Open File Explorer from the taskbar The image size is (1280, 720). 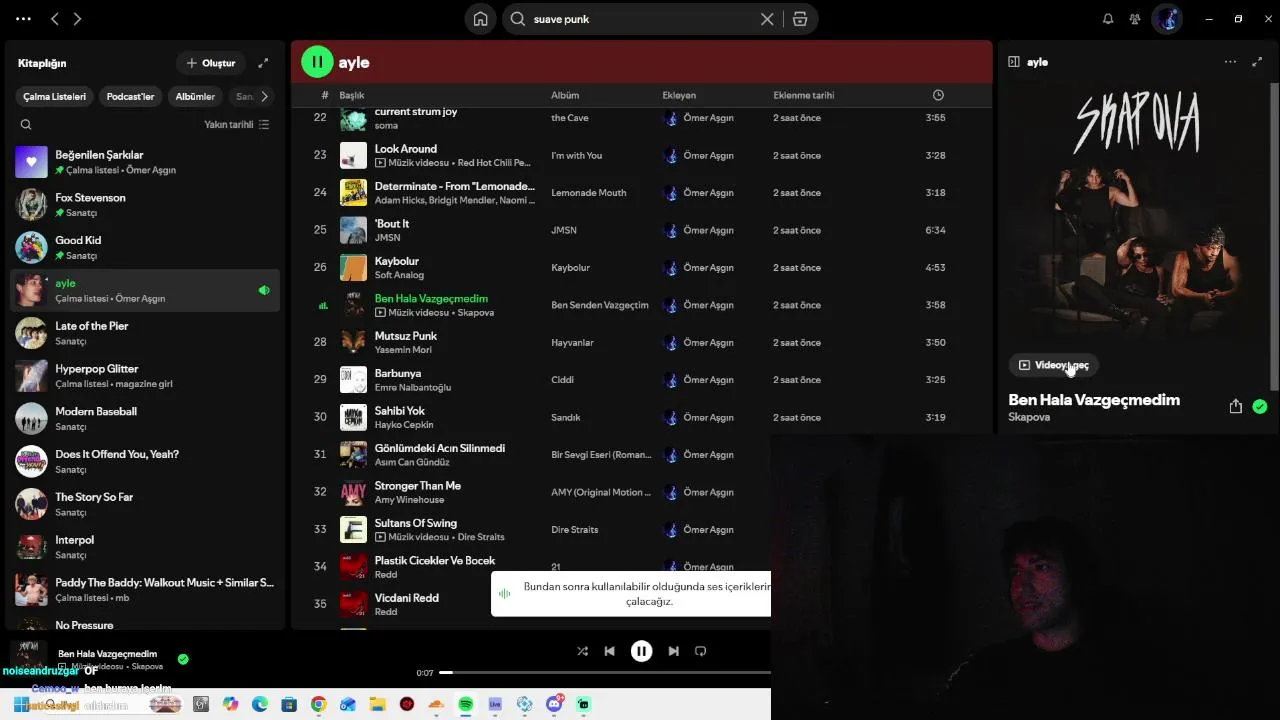pyautogui.click(x=378, y=704)
